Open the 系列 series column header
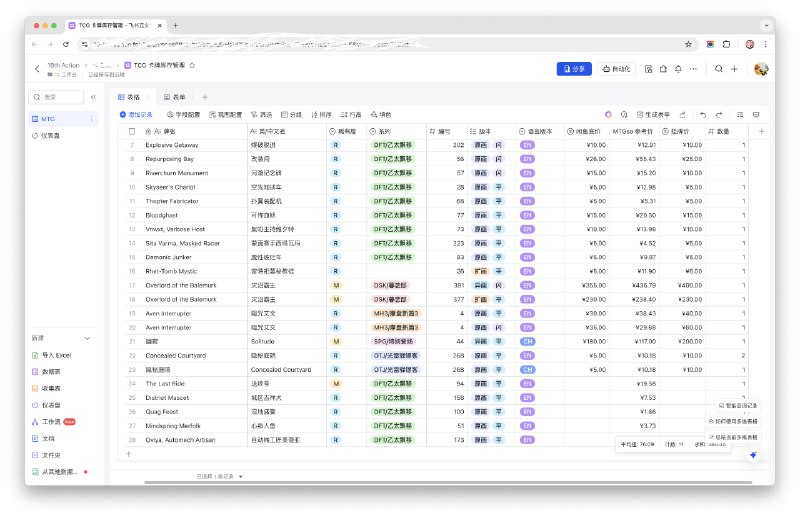Screen dimensions: 800x518 tap(396, 131)
